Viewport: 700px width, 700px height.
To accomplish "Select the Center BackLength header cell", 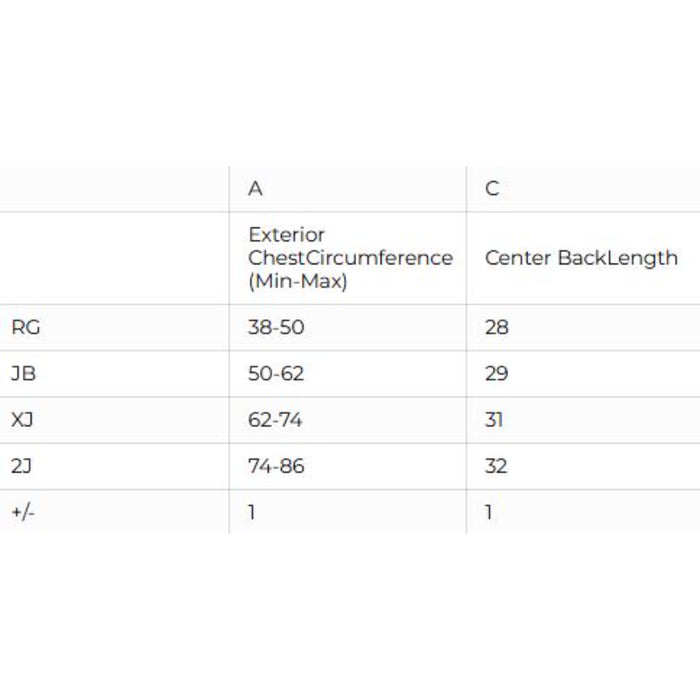I will [x=581, y=258].
